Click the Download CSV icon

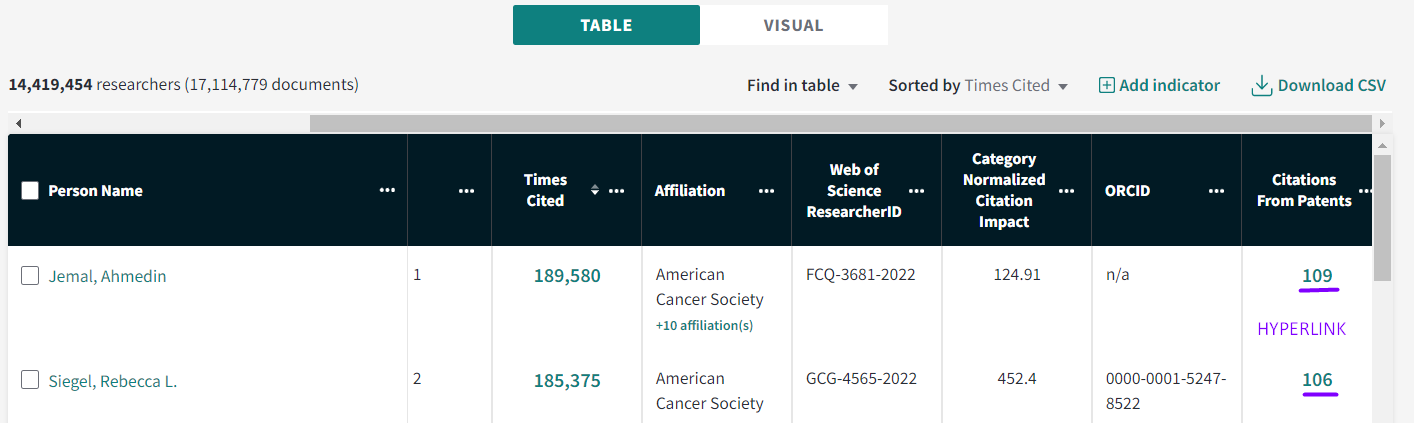pyautogui.click(x=1261, y=86)
